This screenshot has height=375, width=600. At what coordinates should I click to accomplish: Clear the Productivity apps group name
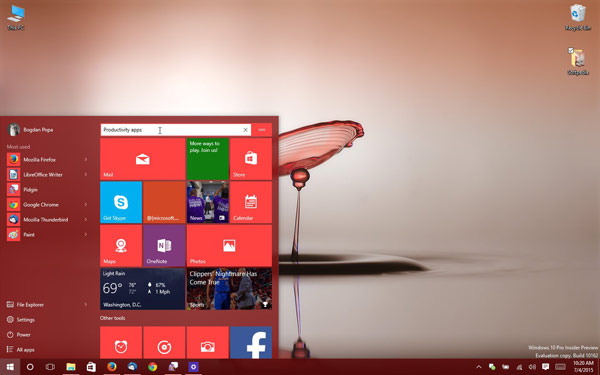246,130
